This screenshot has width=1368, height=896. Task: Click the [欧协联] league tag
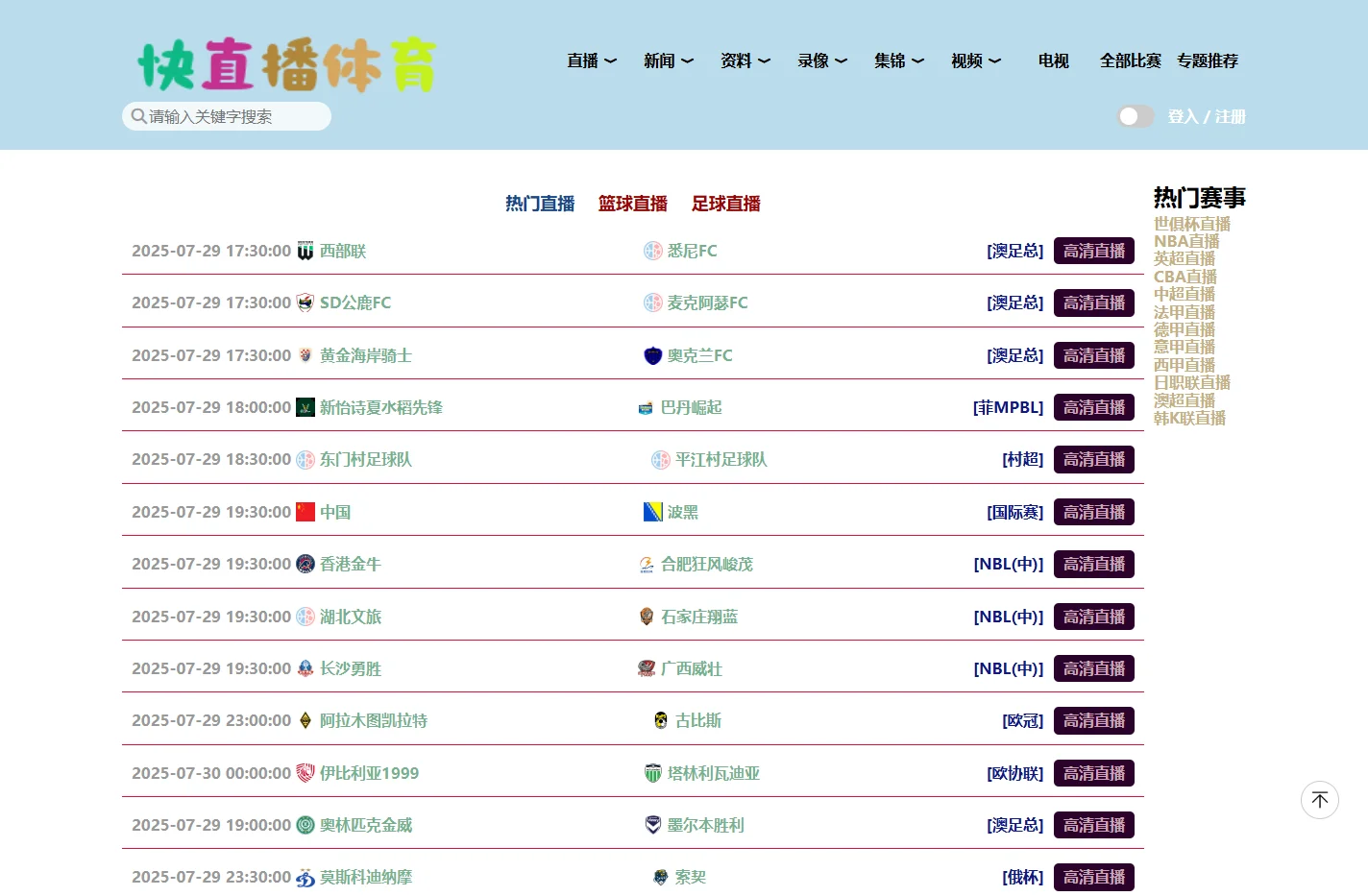pyautogui.click(x=1015, y=773)
